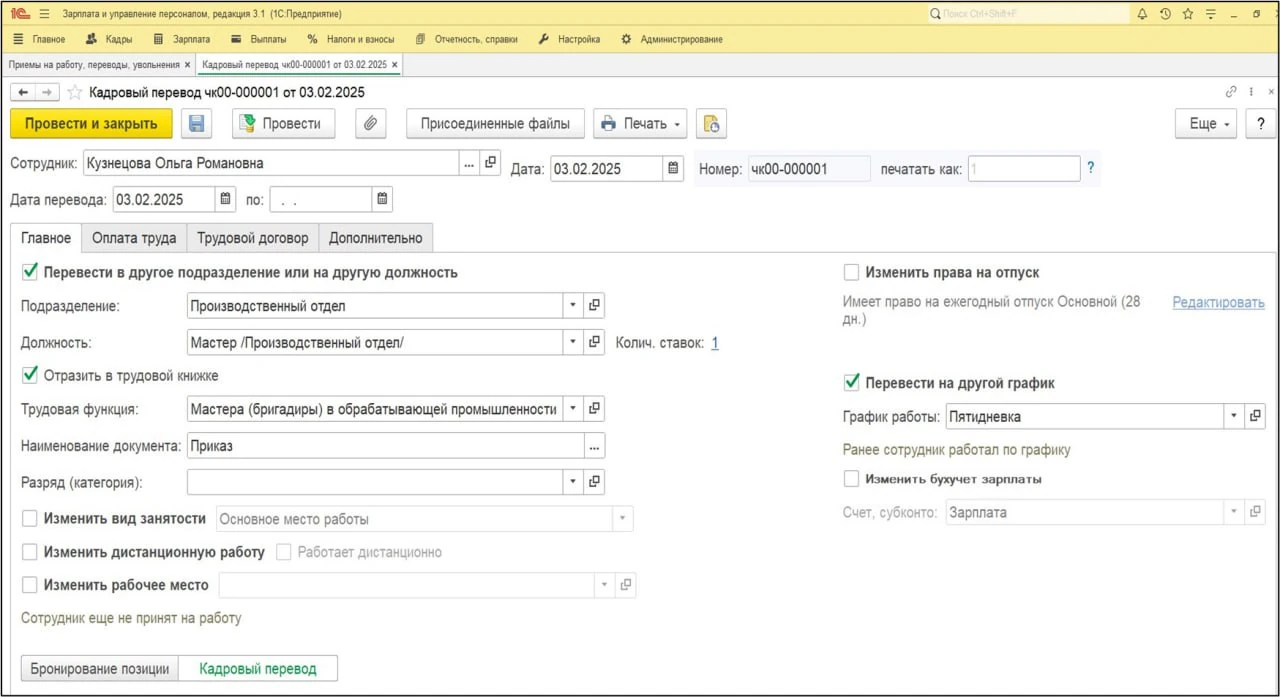Enable the 'Изменить вид занятости' checkbox
Screen dimensions: 1280x697
(x=29, y=519)
